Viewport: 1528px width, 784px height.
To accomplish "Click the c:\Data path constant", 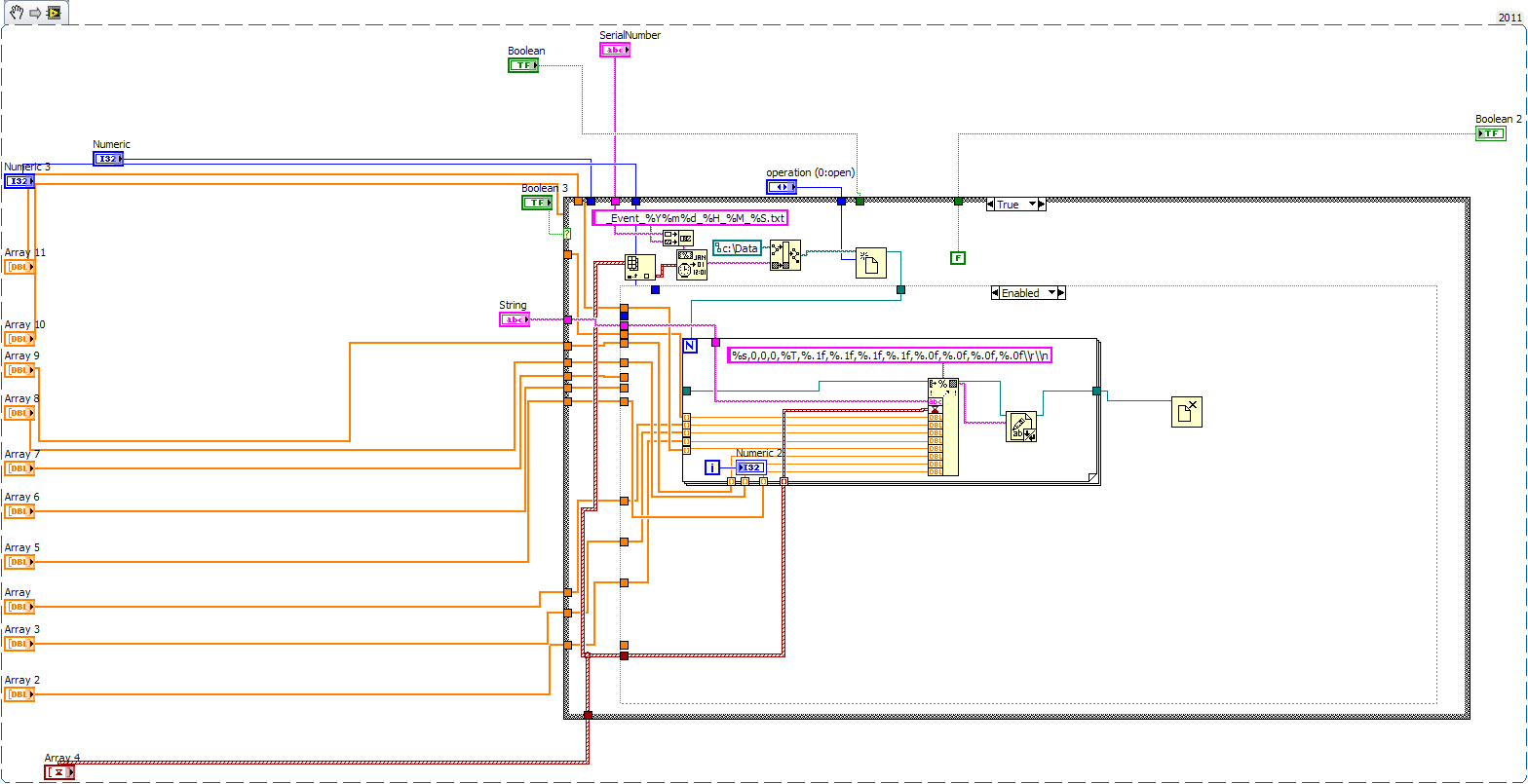I will coord(737,248).
